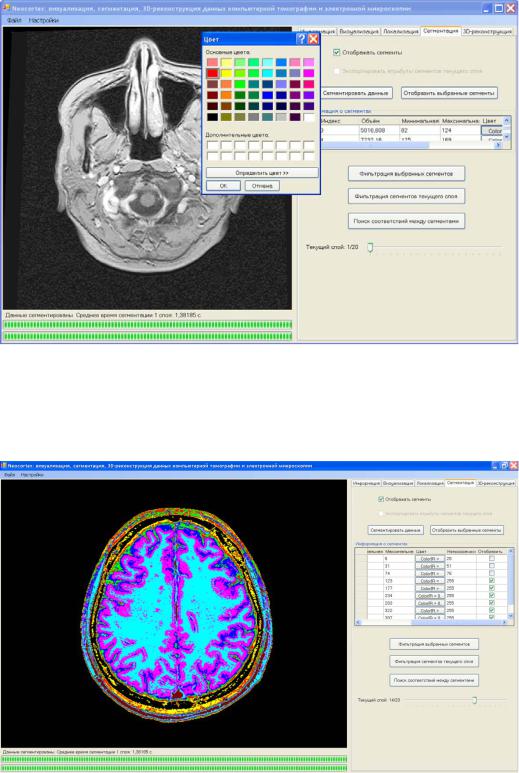Click the Индекс column header in the top window table
The width and height of the screenshot is (519, 773).
[339, 121]
